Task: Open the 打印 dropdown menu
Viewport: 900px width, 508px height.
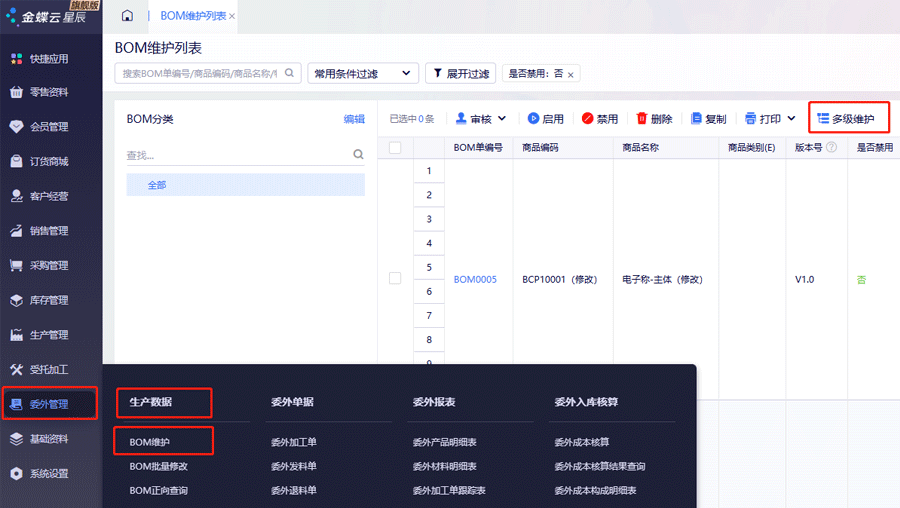Action: coord(770,119)
